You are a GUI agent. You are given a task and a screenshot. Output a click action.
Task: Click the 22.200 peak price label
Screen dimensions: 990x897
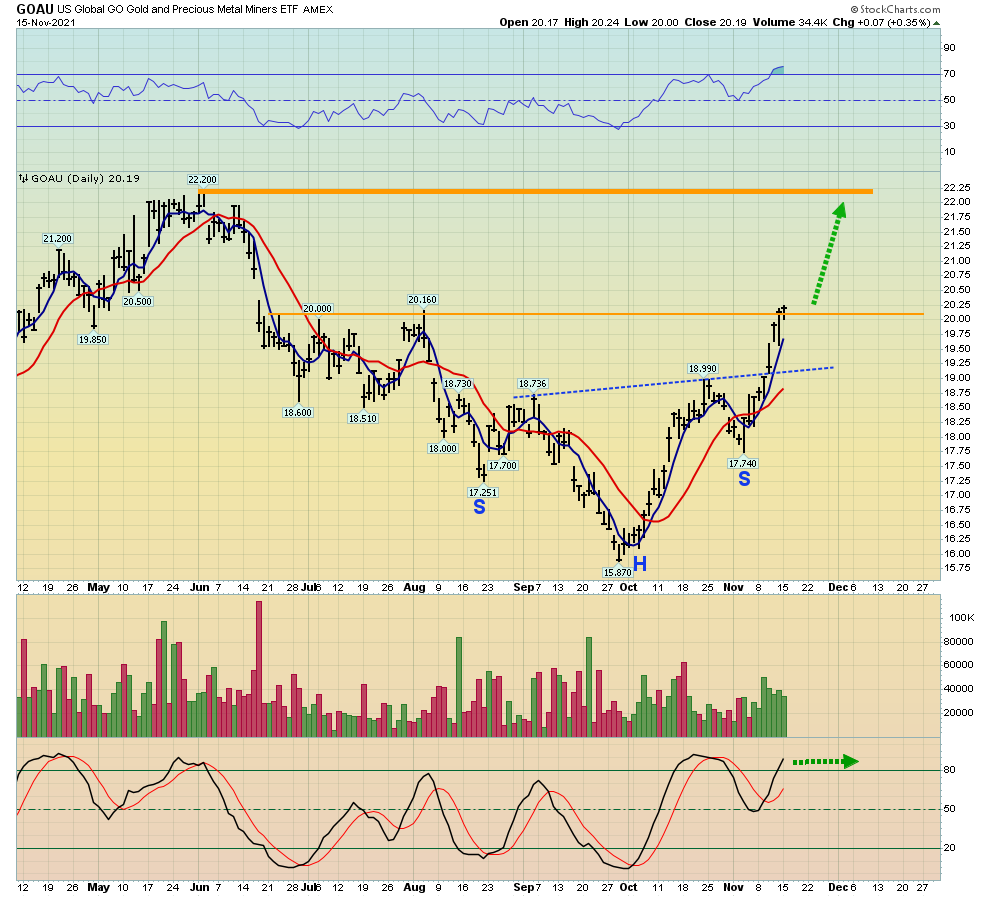coord(202,179)
